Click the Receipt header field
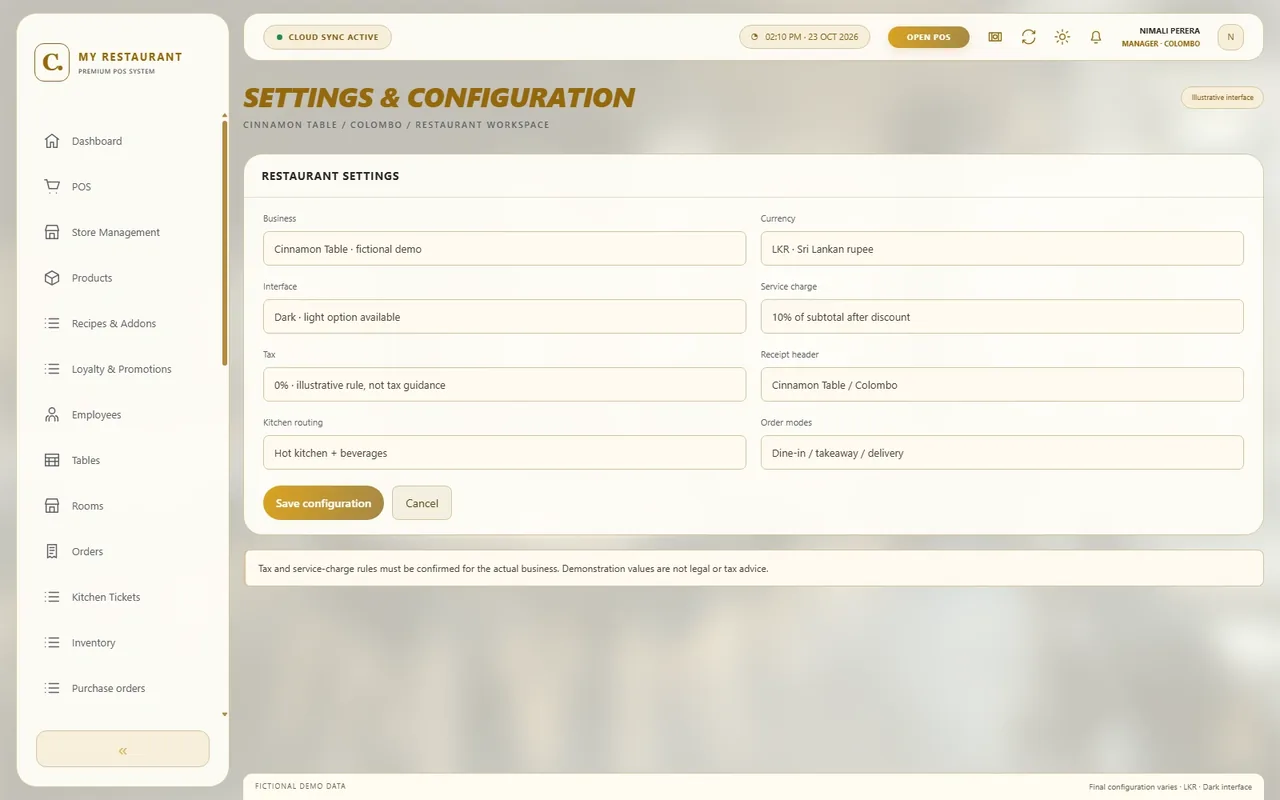Viewport: 1280px width, 800px height. point(1002,385)
